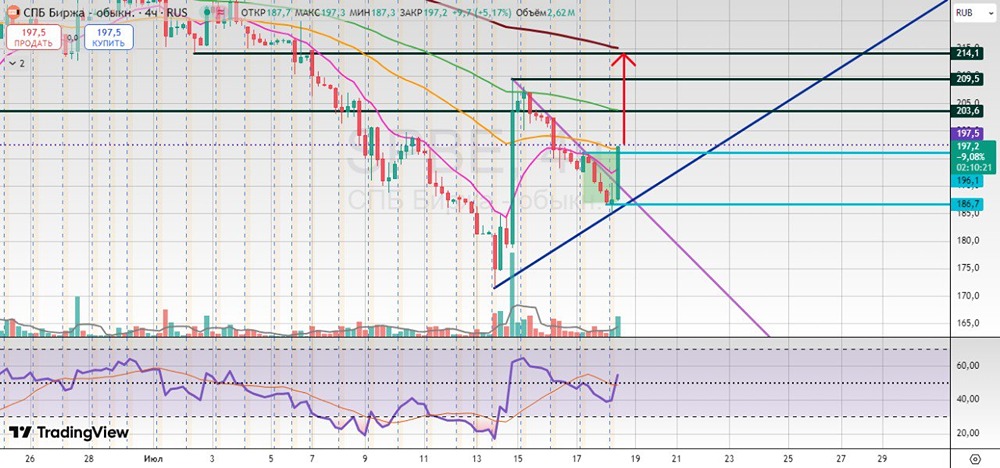The width and height of the screenshot is (1000, 468).
Task: Click the 29 date label on time axis
Action: (882, 458)
